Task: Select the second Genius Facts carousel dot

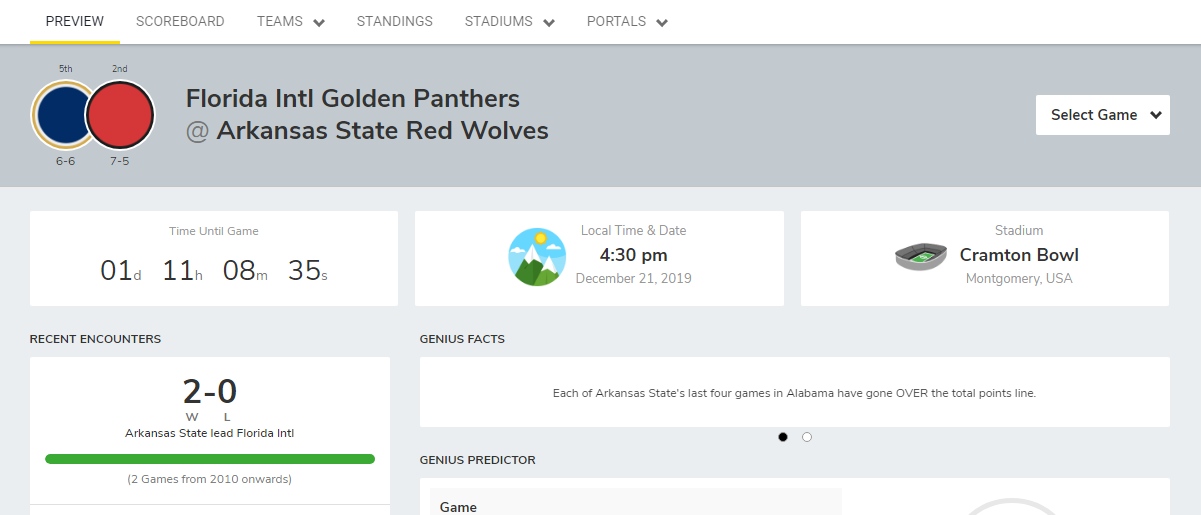Action: (x=807, y=437)
